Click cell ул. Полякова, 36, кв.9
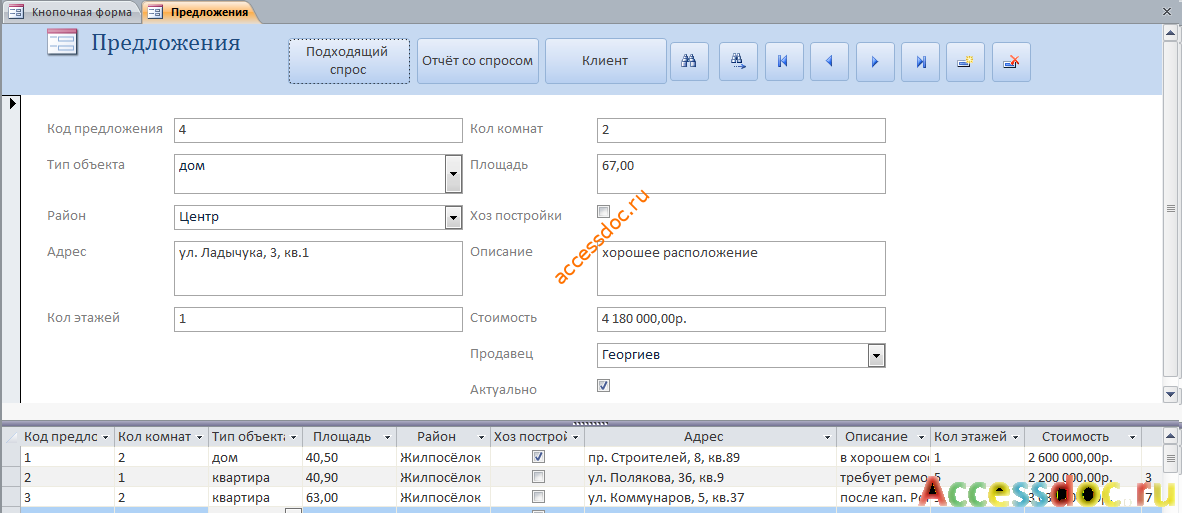Viewport: 1182px width, 513px height. coord(710,477)
